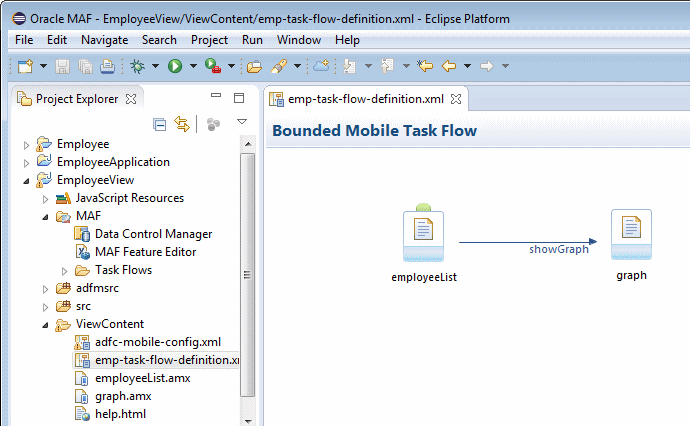The width and height of the screenshot is (690, 426).
Task: Open the File menu
Action: click(24, 40)
